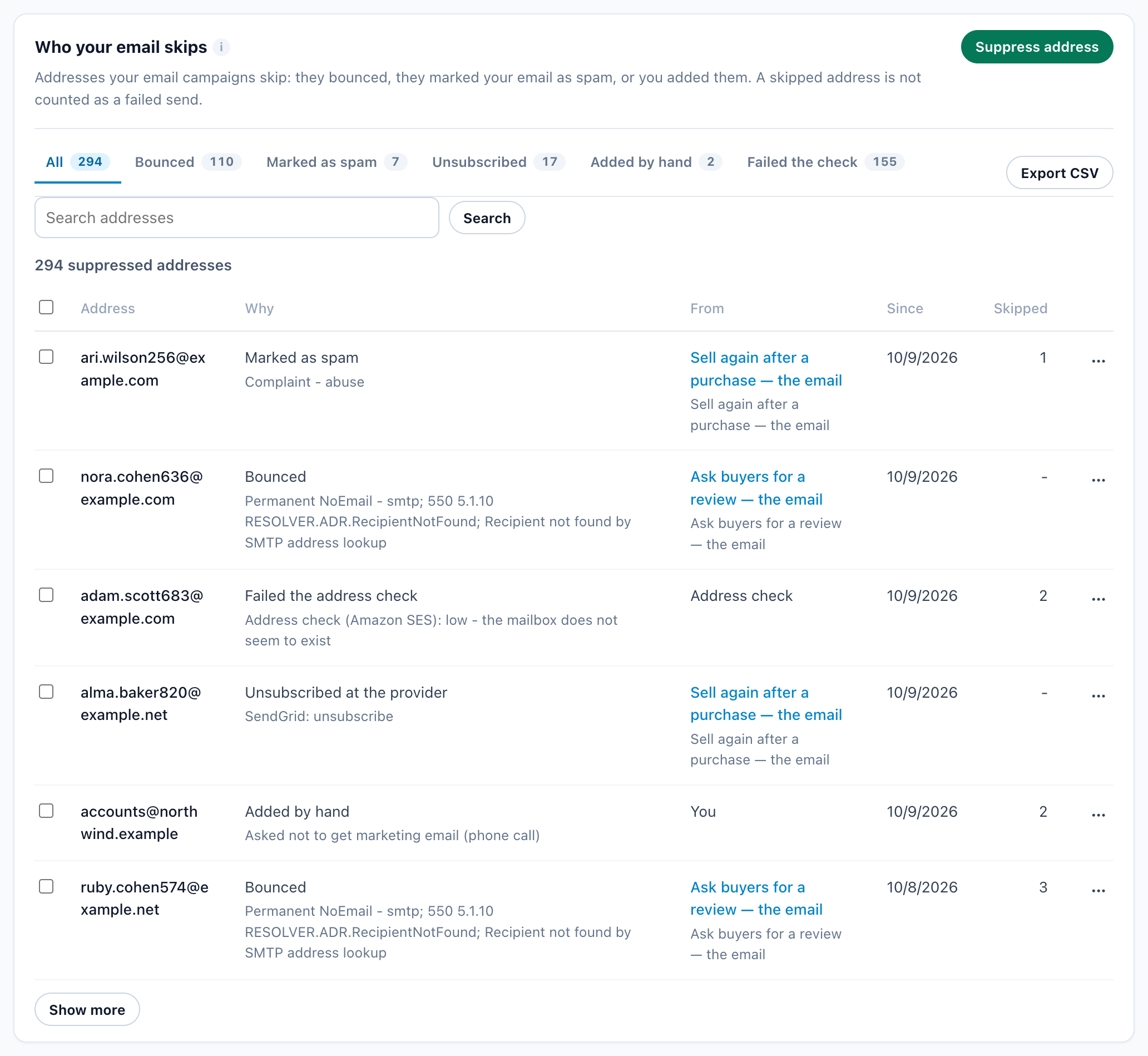Click the Skipped column header
This screenshot has width=1148, height=1056.
pos(1020,309)
